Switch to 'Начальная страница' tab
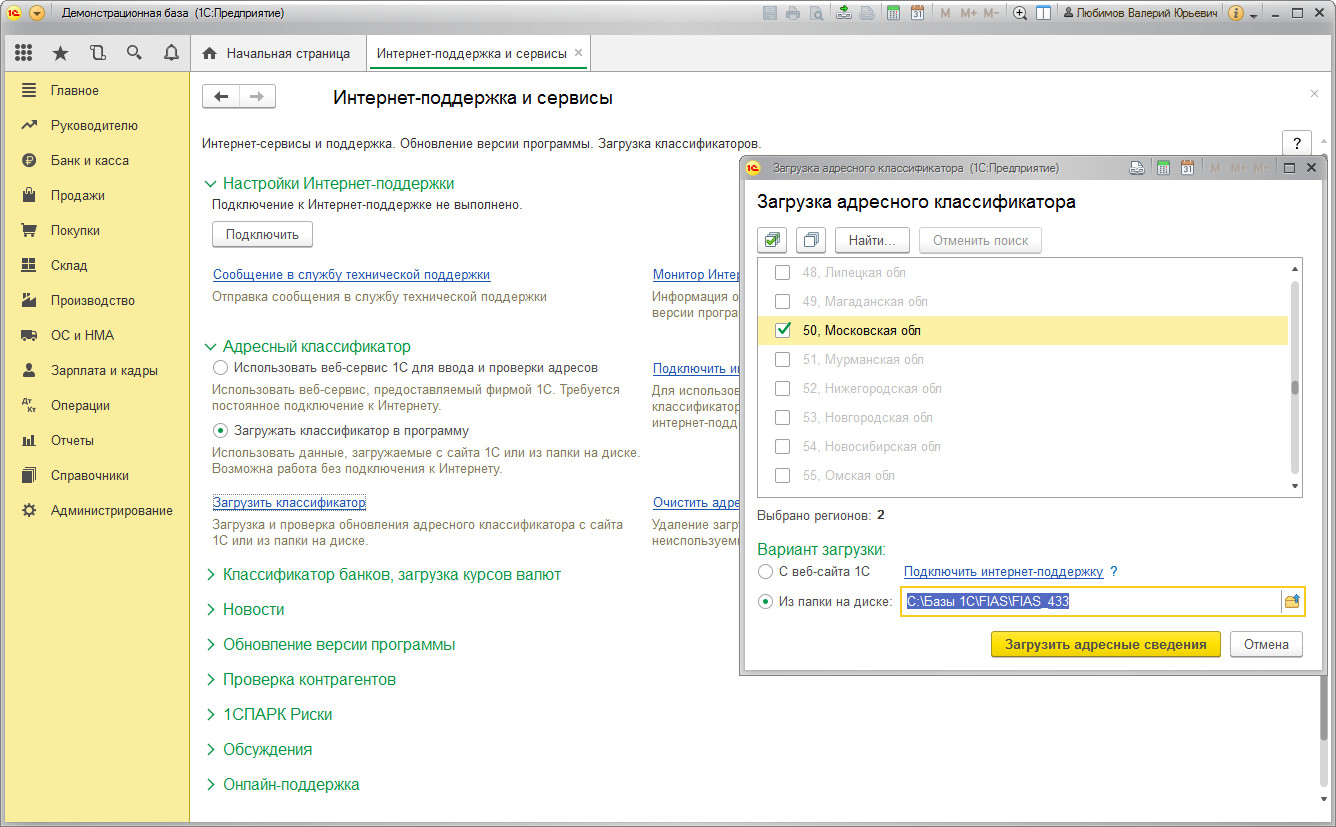Image resolution: width=1336 pixels, height=827 pixels. (x=277, y=53)
